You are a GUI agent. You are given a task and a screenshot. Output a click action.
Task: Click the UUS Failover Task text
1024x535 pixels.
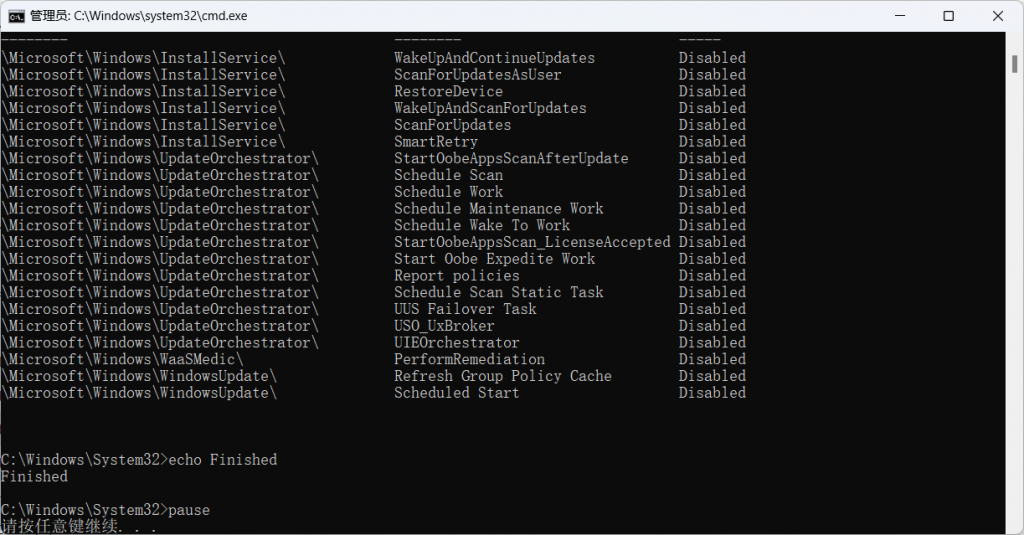465,309
